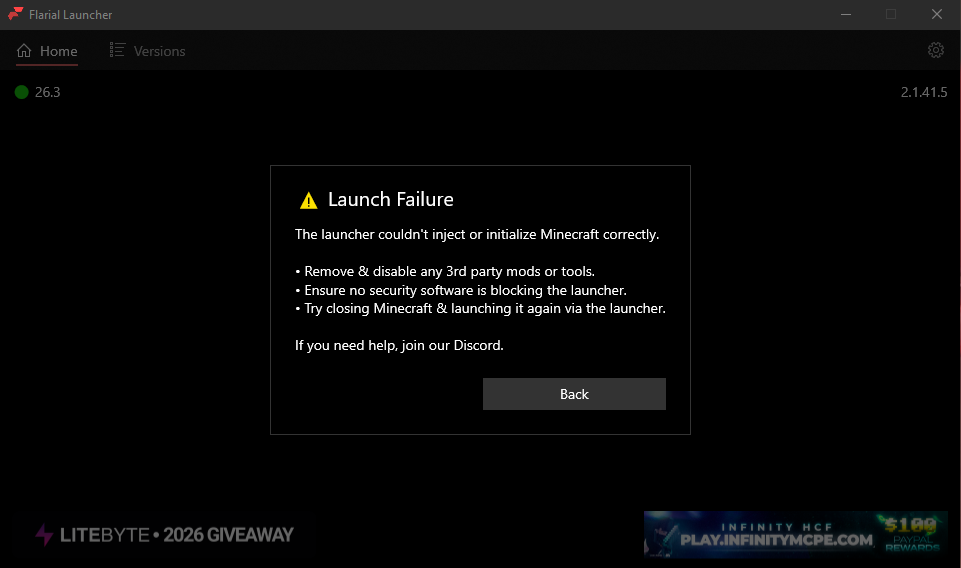
Task: Open settings via the gear icon
Action: point(935,50)
